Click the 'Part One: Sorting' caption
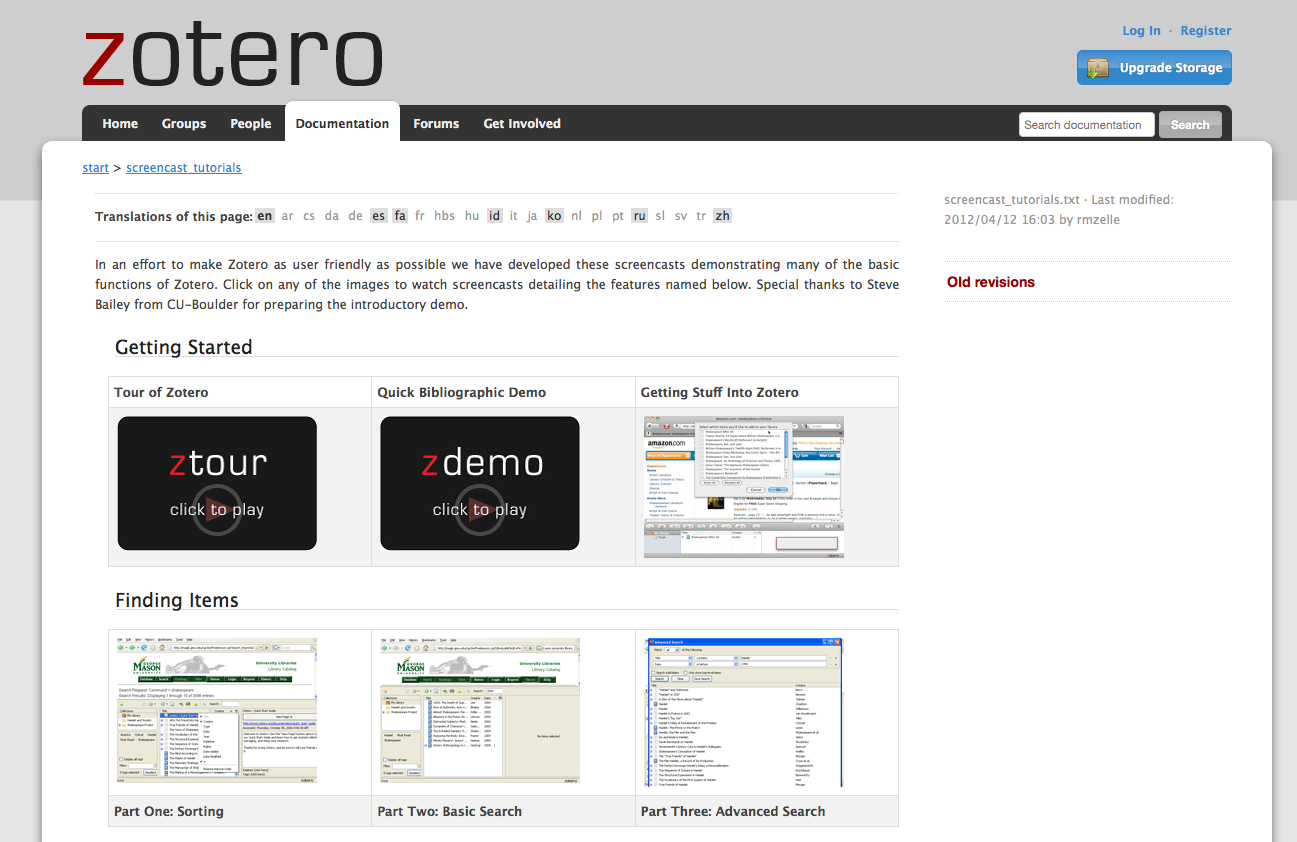The image size is (1297, 842). pyautogui.click(x=169, y=811)
